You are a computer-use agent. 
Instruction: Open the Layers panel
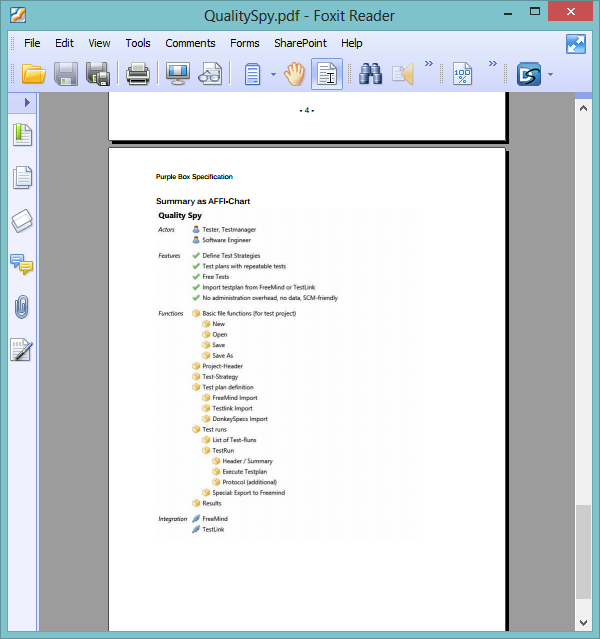22,220
